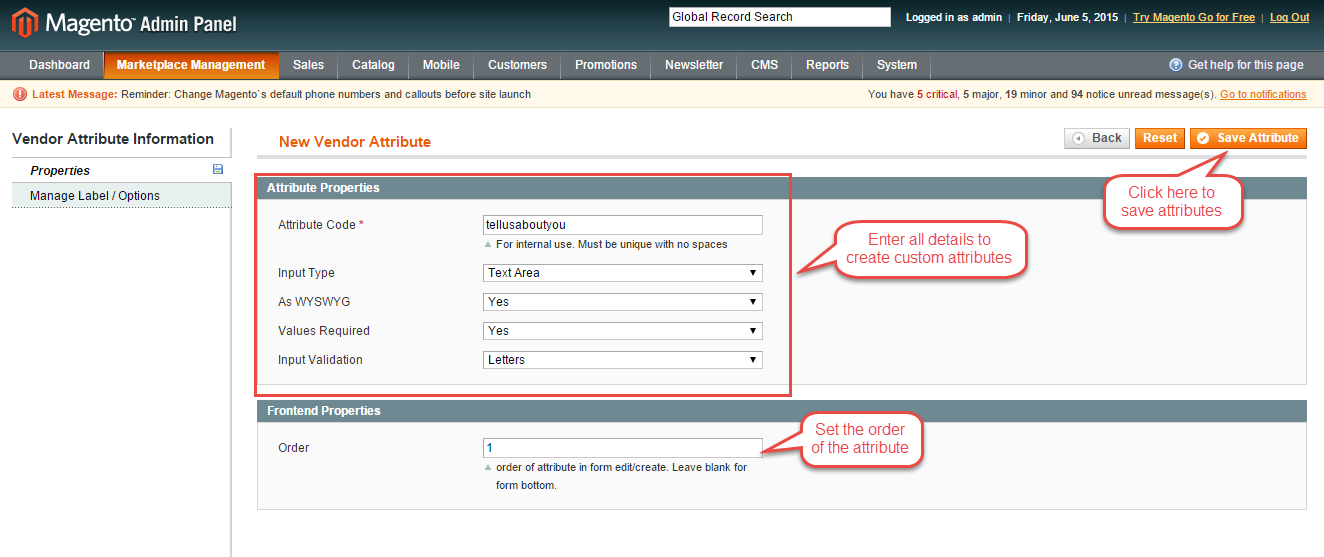Open the Newsletter menu
1324x557 pixels.
[694, 65]
